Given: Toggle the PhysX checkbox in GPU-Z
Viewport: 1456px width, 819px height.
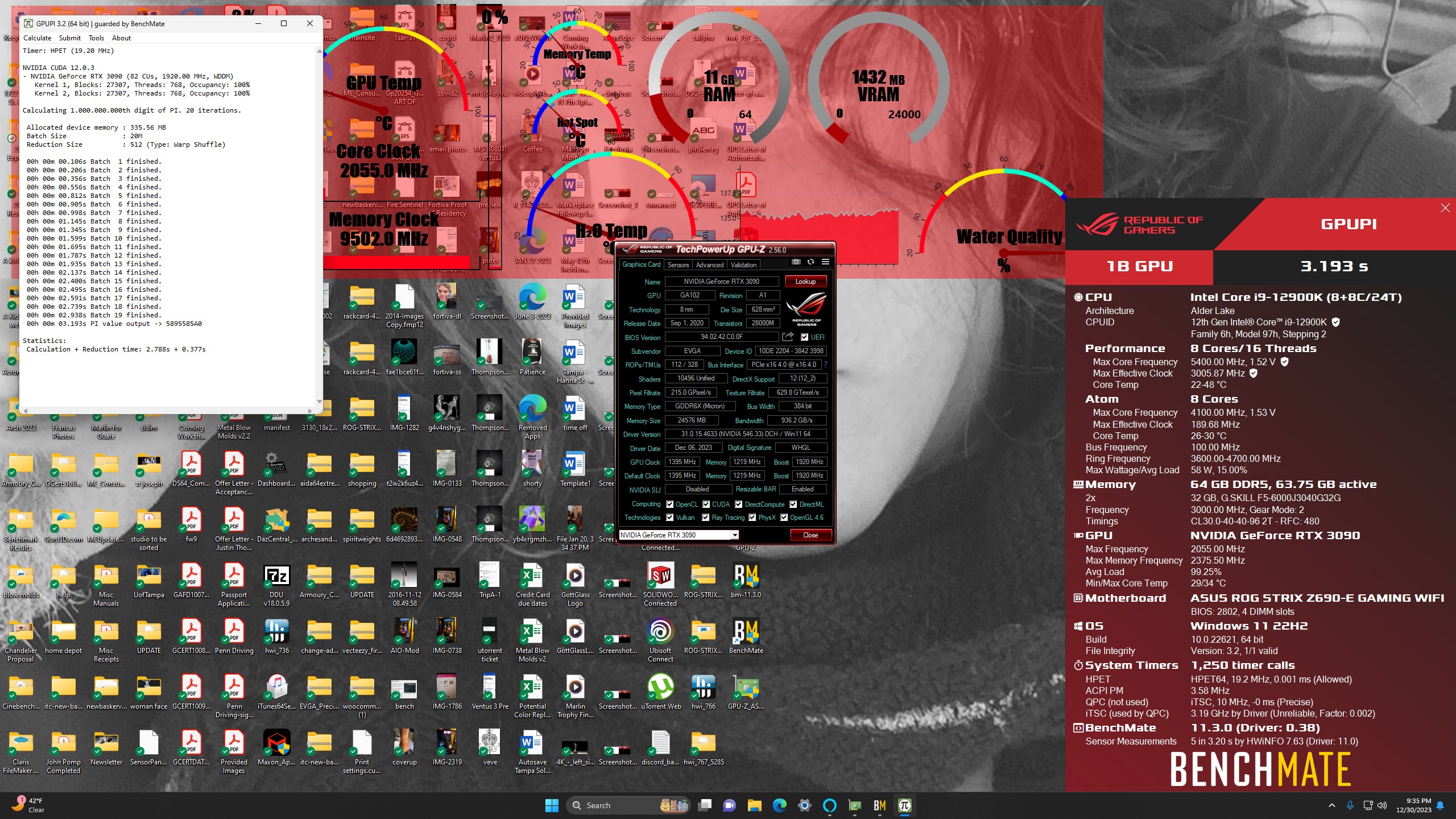Looking at the screenshot, I should tap(752, 518).
